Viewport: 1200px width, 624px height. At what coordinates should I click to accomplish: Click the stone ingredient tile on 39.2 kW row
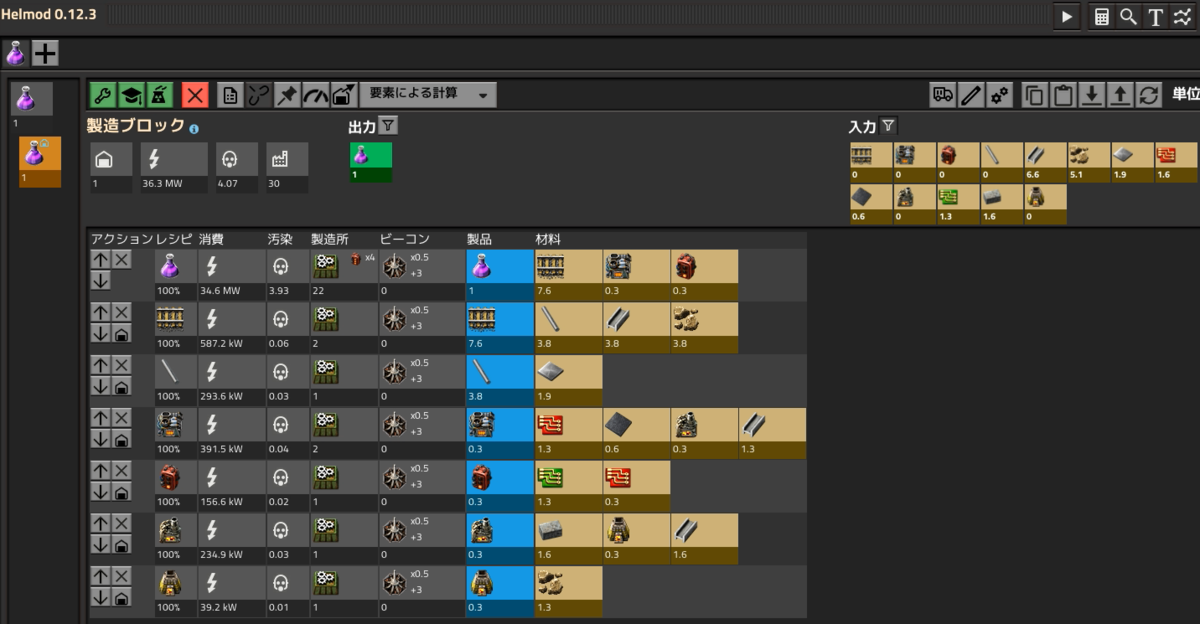[568, 593]
